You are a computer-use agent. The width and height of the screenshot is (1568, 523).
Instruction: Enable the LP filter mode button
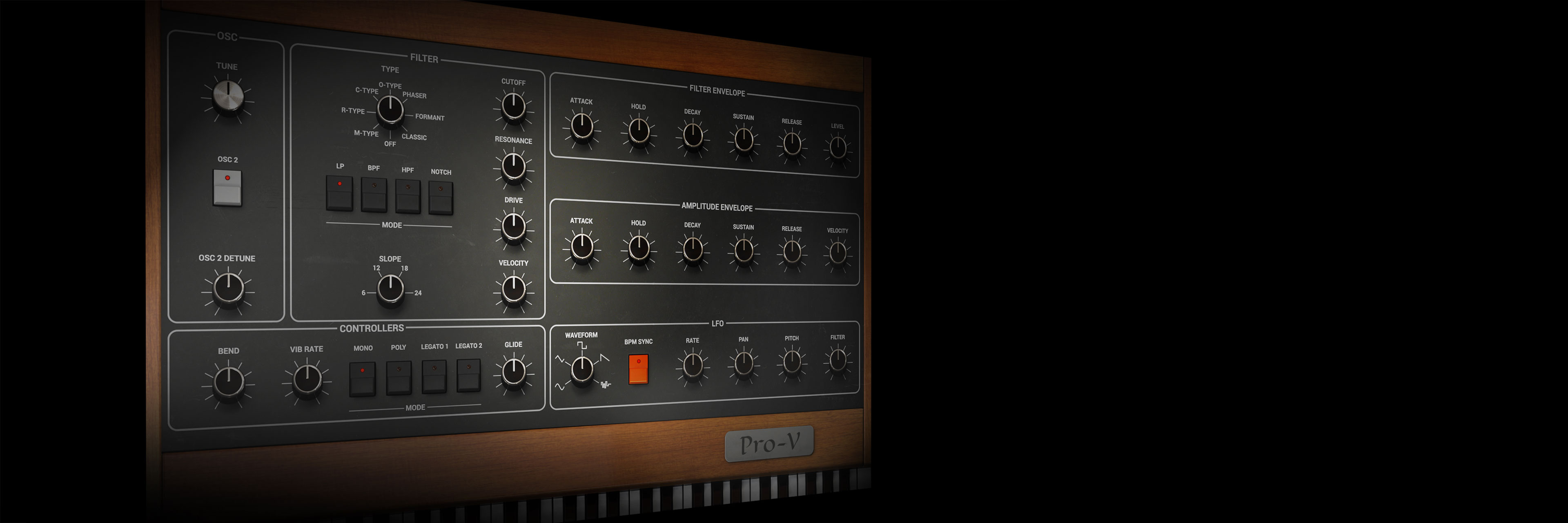coord(339,192)
